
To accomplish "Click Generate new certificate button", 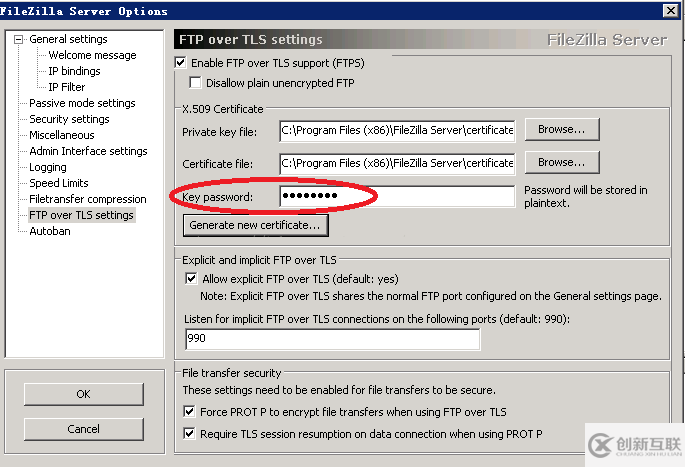I will [x=255, y=226].
